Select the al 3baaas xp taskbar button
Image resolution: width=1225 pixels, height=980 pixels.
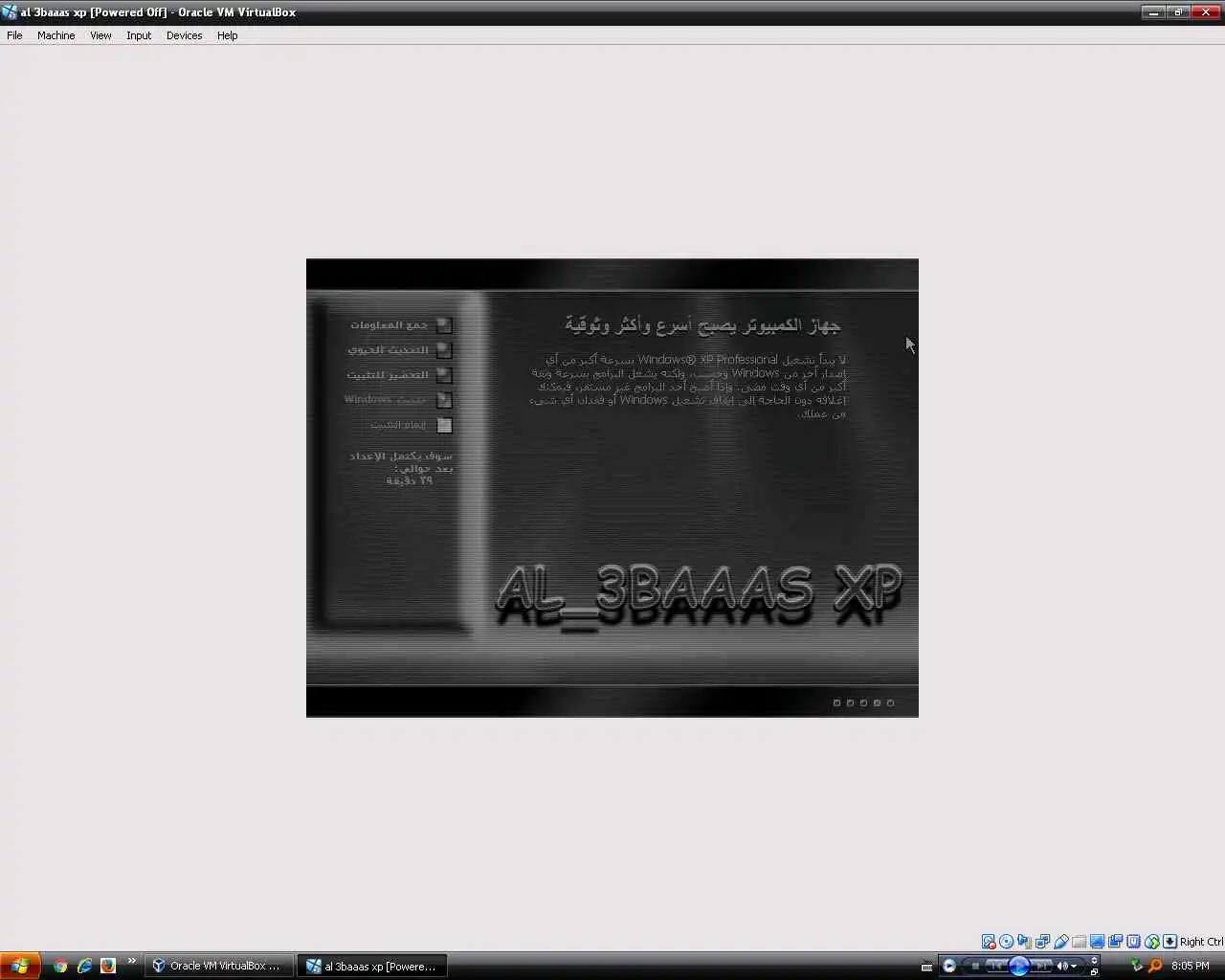[371, 966]
